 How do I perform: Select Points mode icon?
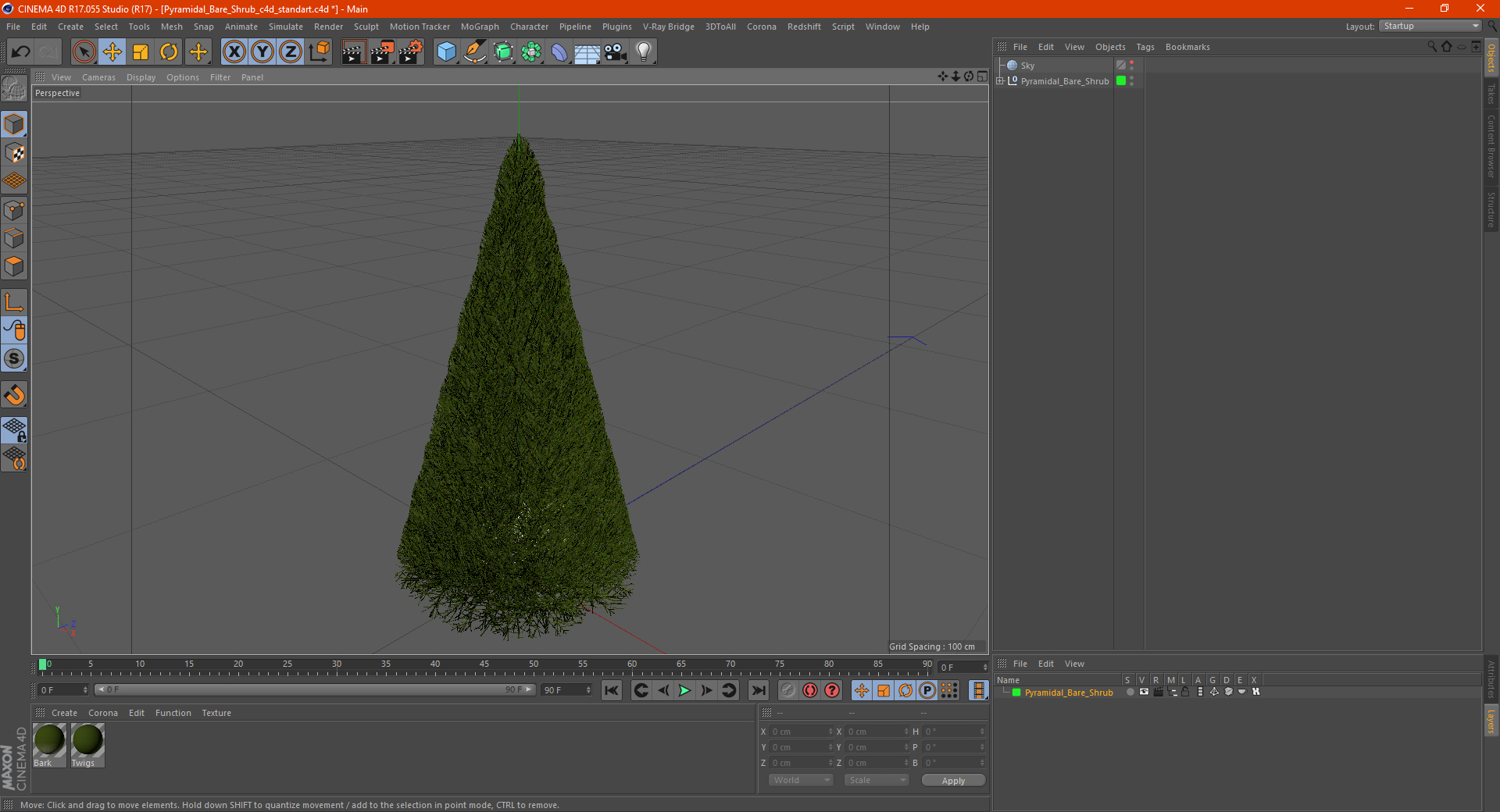click(14, 210)
